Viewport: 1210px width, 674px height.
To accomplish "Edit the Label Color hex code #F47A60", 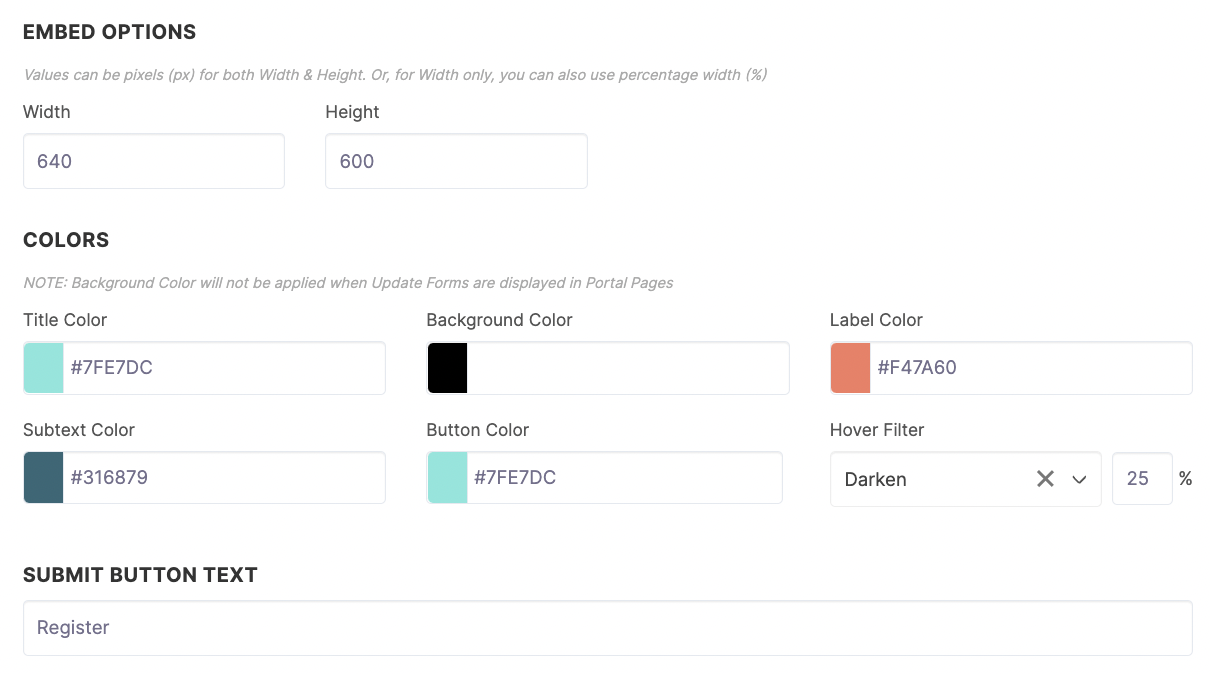I will pyautogui.click(x=1031, y=367).
